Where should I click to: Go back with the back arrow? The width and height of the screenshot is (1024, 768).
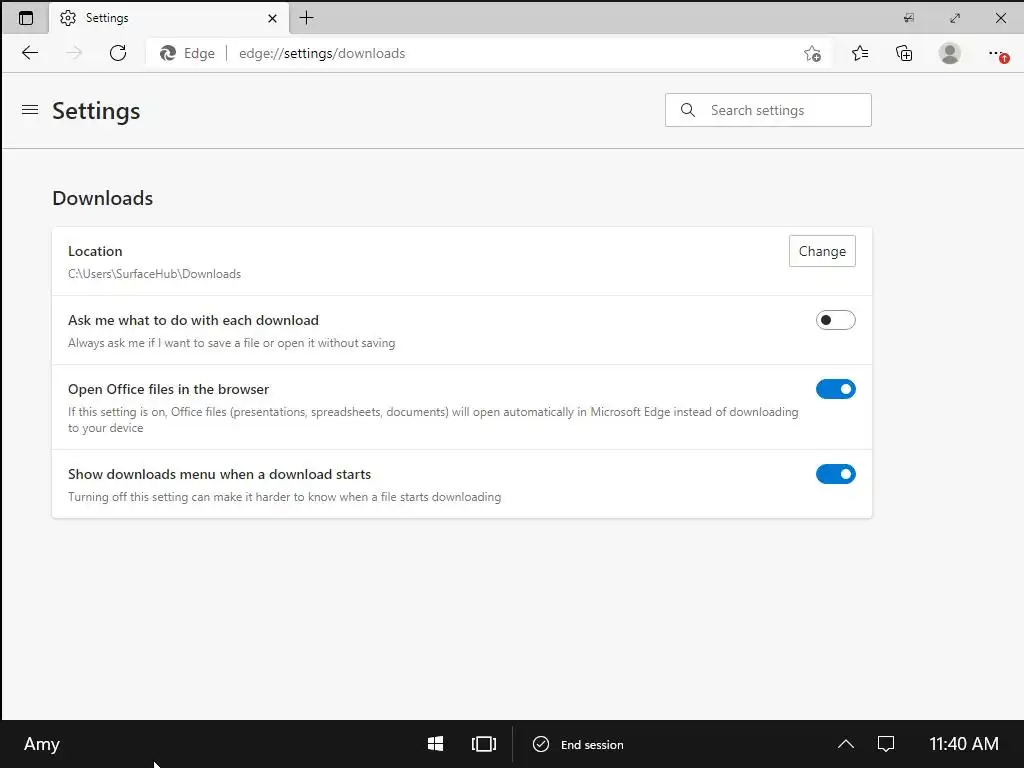pyautogui.click(x=30, y=53)
